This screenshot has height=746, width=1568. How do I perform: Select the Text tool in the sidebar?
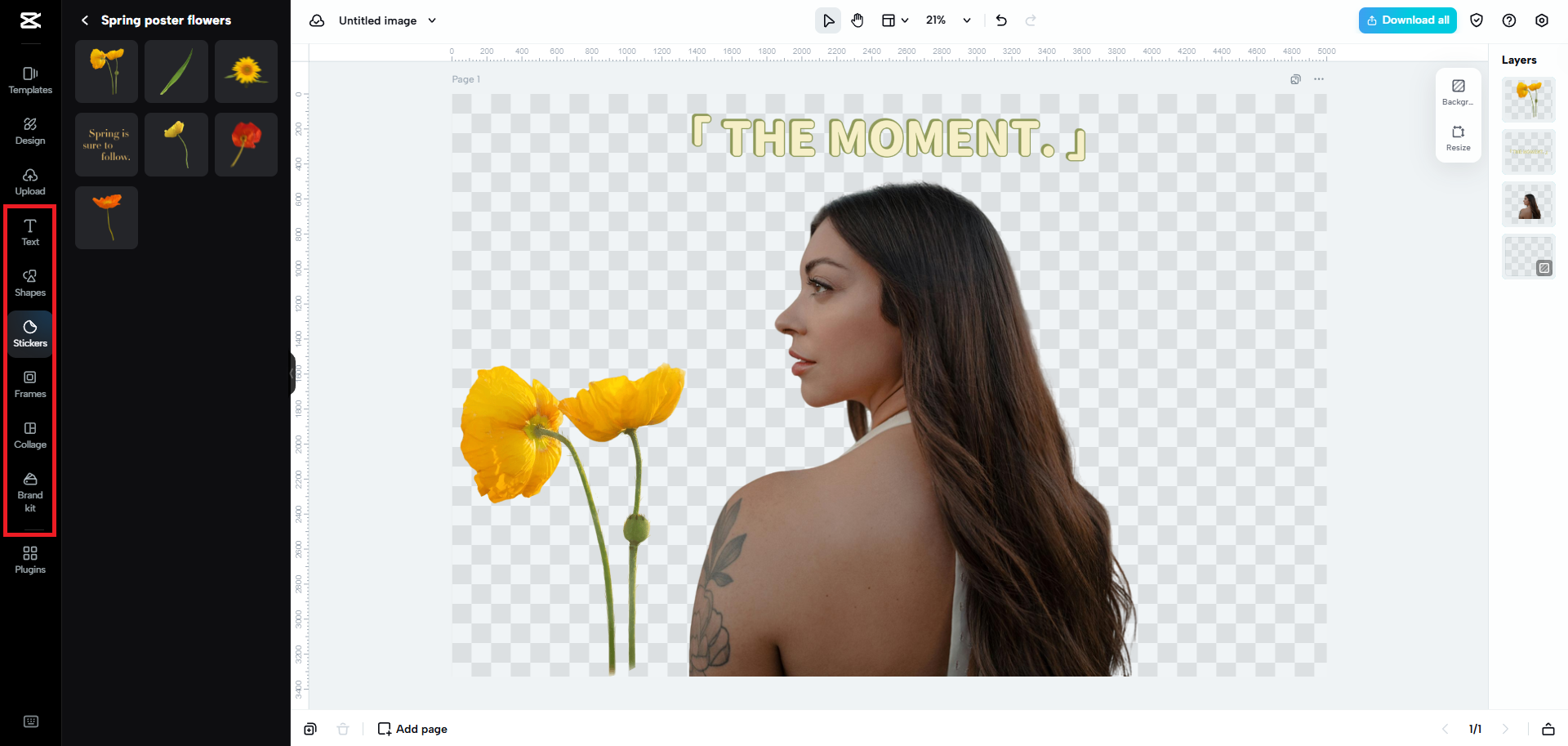29,232
